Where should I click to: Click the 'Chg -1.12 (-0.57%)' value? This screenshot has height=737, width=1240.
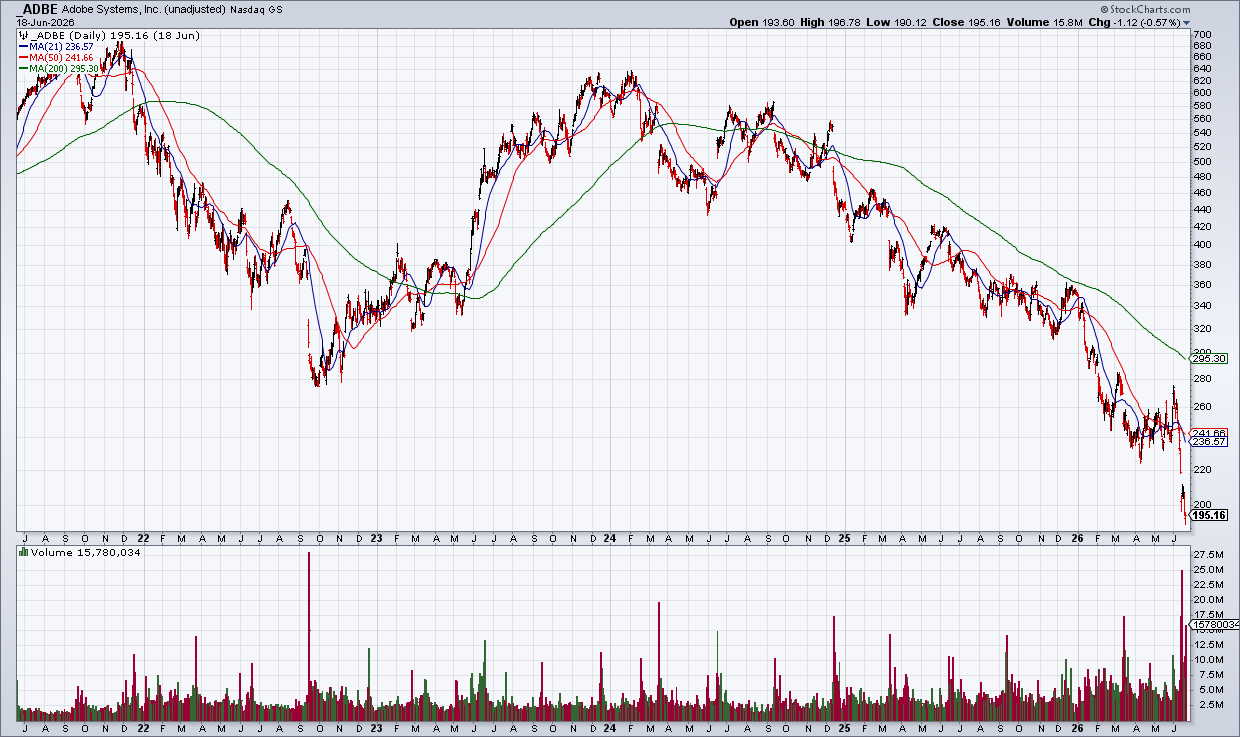pos(1134,22)
